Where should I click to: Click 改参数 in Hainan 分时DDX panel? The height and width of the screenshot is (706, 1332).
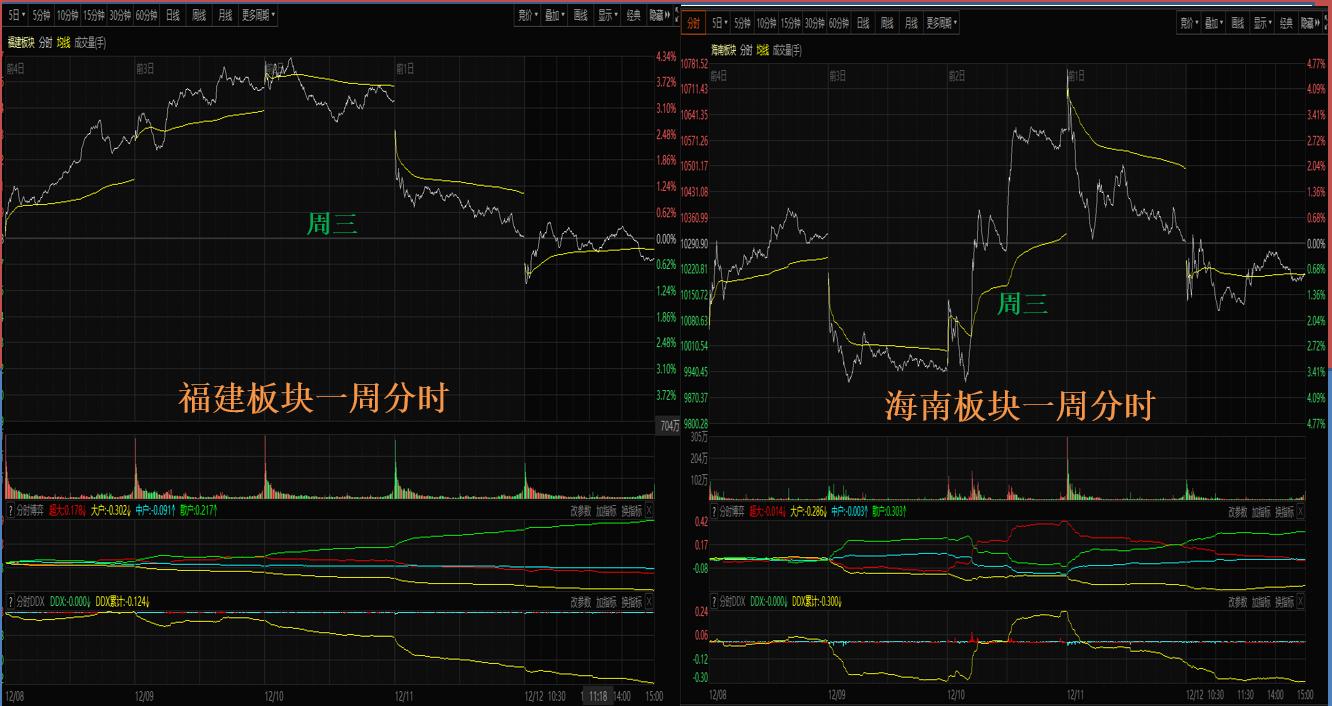pyautogui.click(x=1239, y=601)
